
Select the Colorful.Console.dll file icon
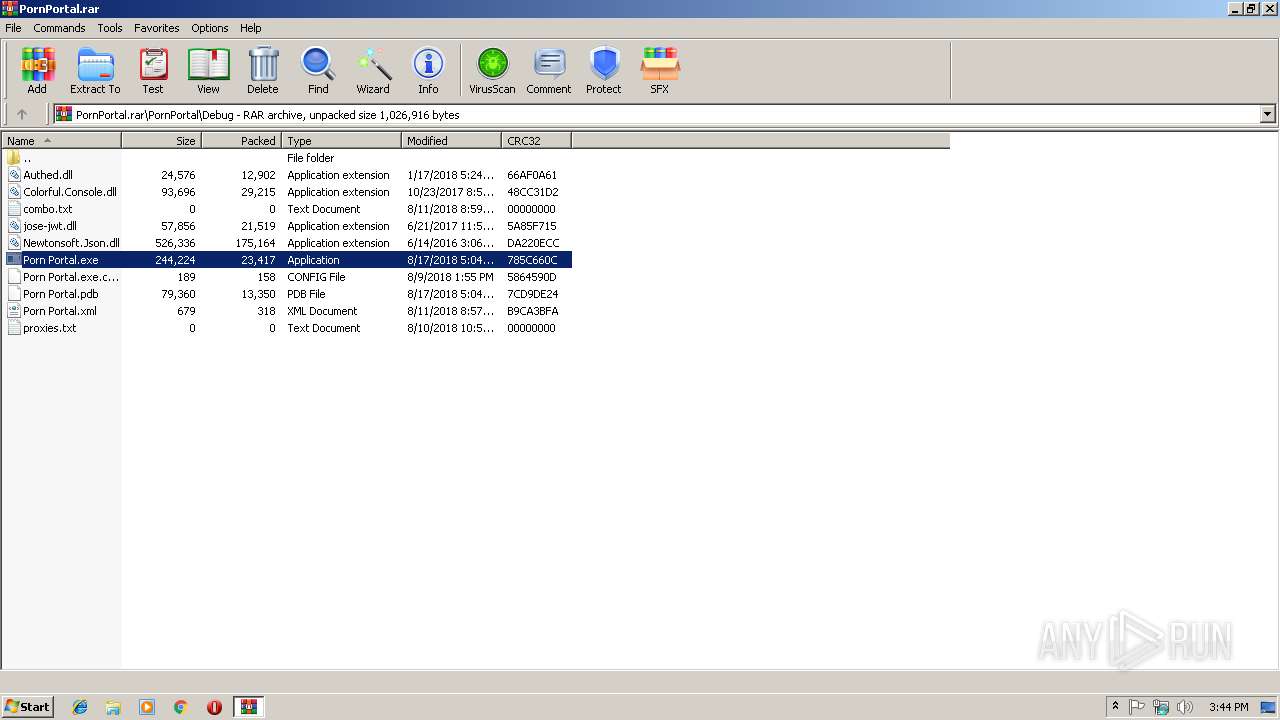(14, 192)
